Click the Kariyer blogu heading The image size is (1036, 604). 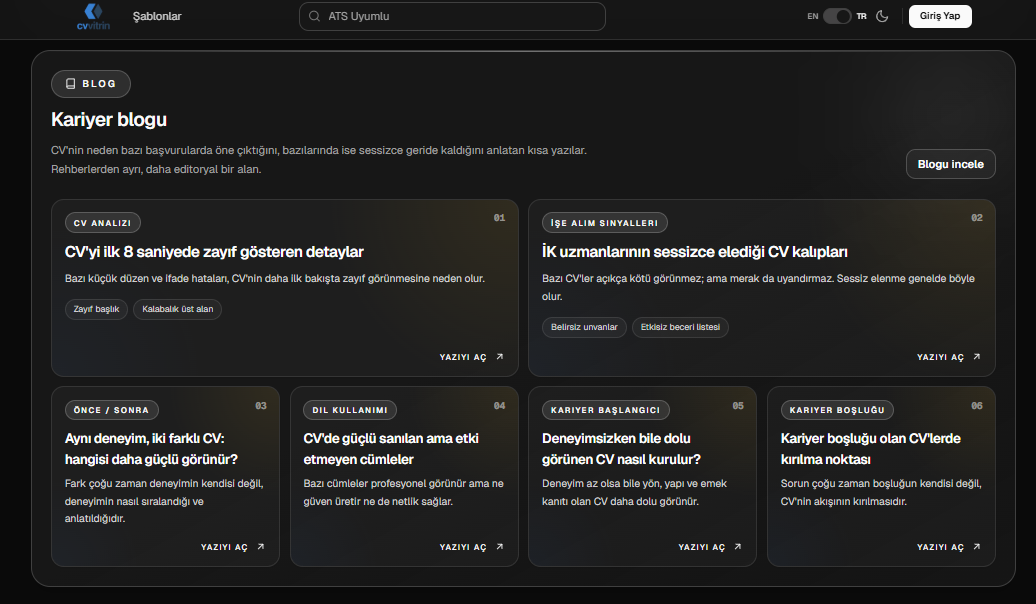[x=109, y=120]
